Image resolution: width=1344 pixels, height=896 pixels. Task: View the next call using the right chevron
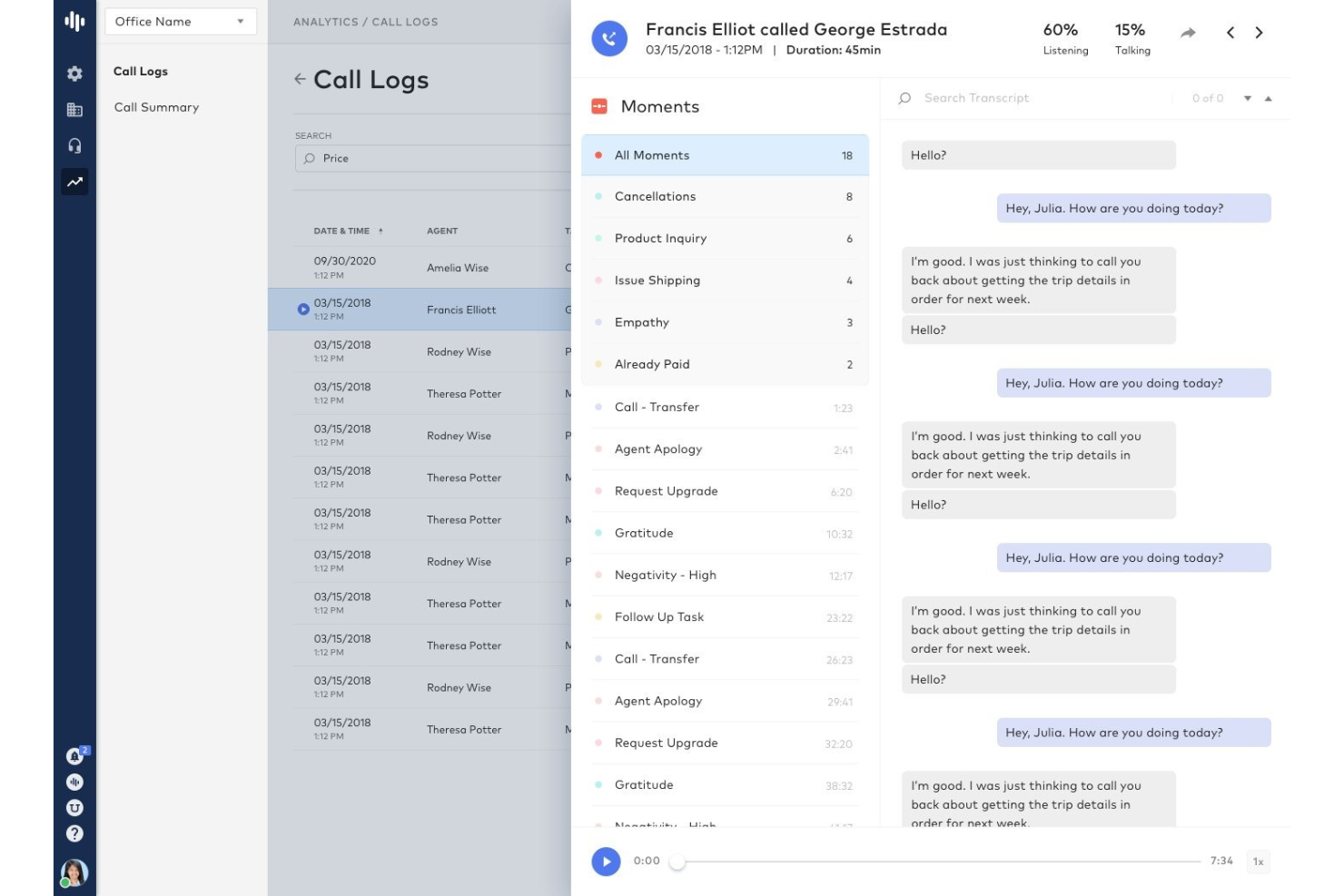[1260, 33]
